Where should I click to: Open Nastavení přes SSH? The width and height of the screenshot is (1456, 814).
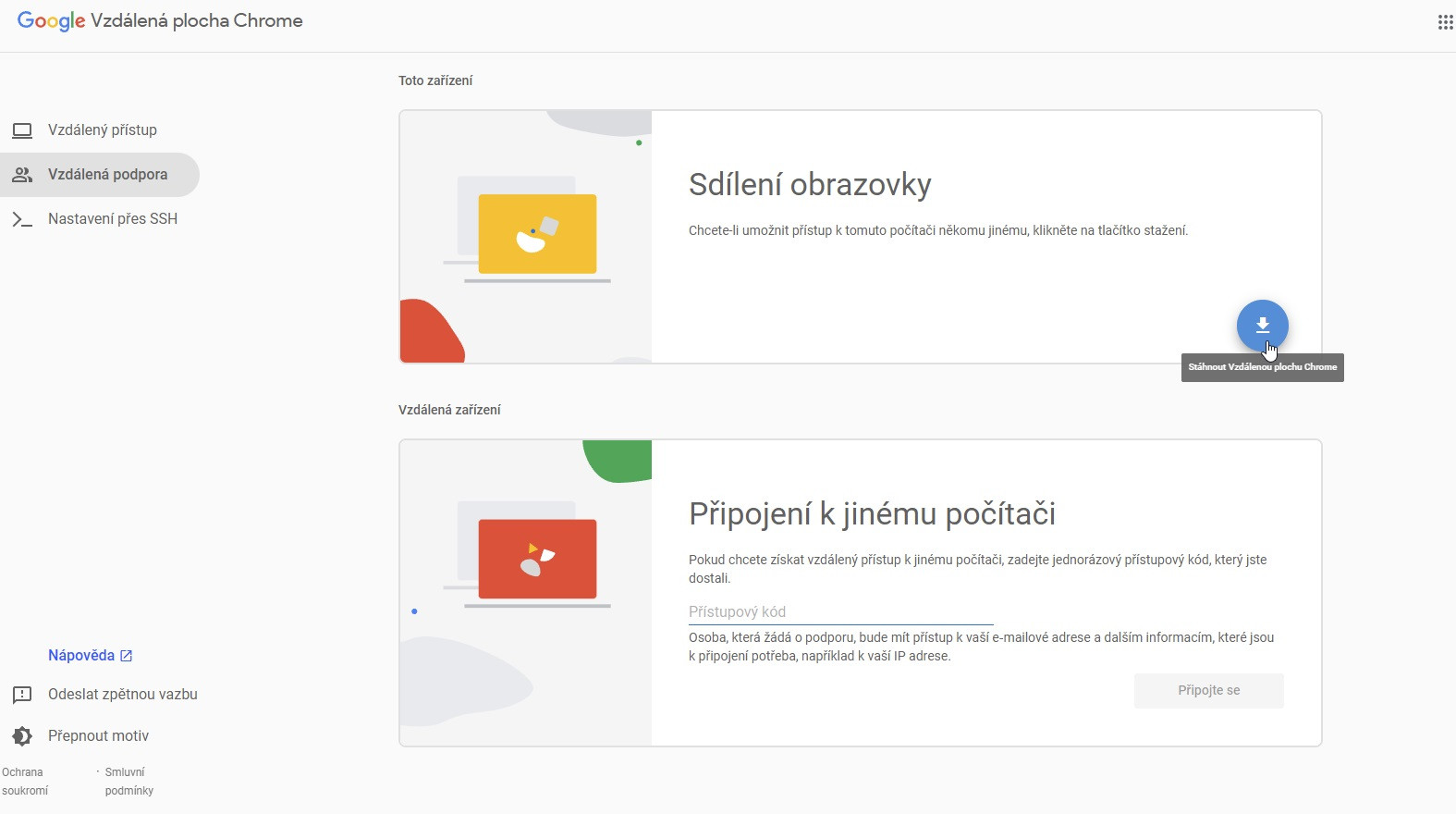tap(100, 219)
